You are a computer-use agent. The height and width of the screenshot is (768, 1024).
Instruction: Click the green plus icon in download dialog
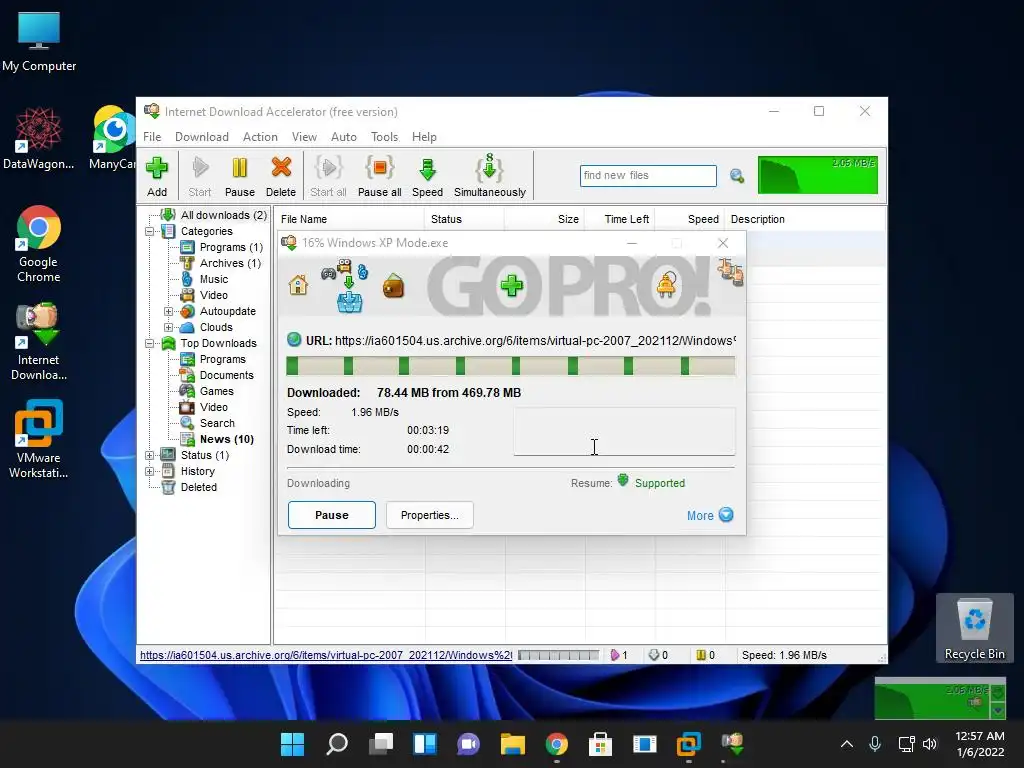coord(511,285)
